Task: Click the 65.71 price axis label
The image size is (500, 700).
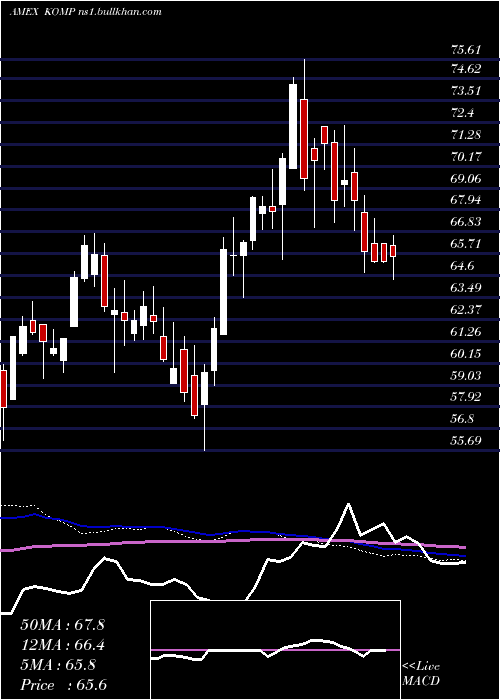Action: pyautogui.click(x=466, y=244)
